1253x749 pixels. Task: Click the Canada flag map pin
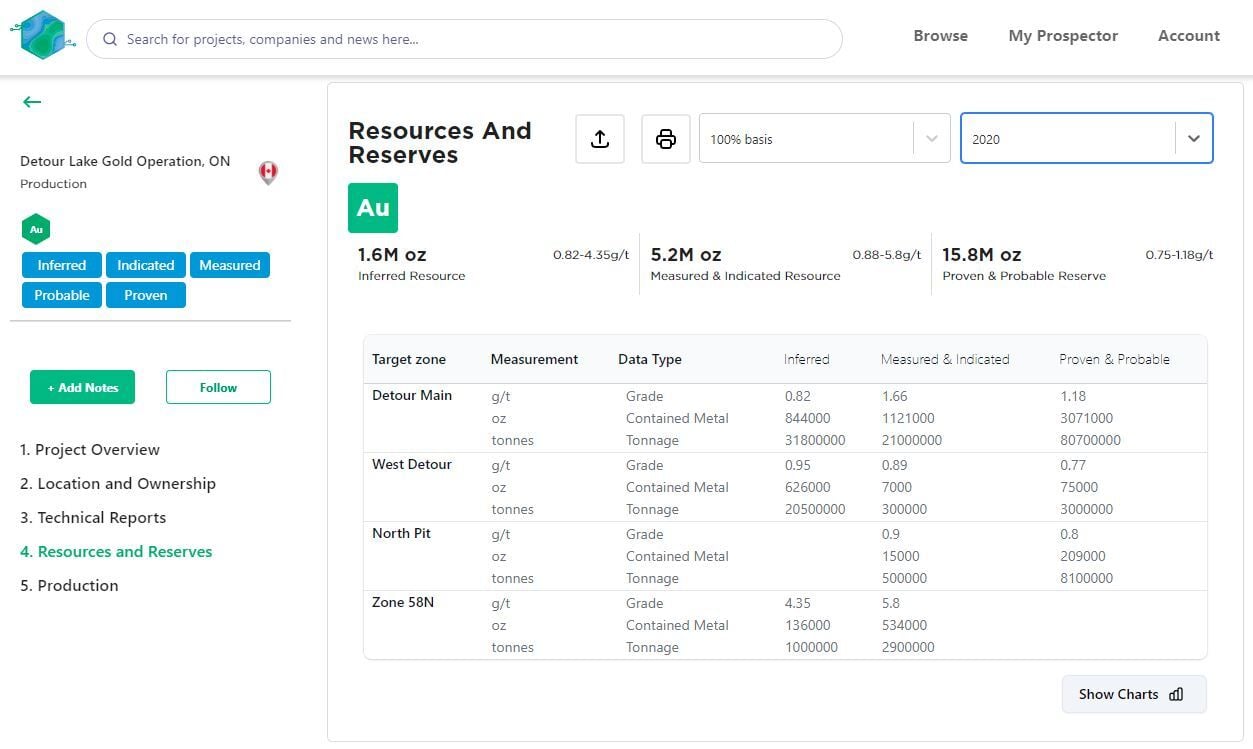[268, 172]
